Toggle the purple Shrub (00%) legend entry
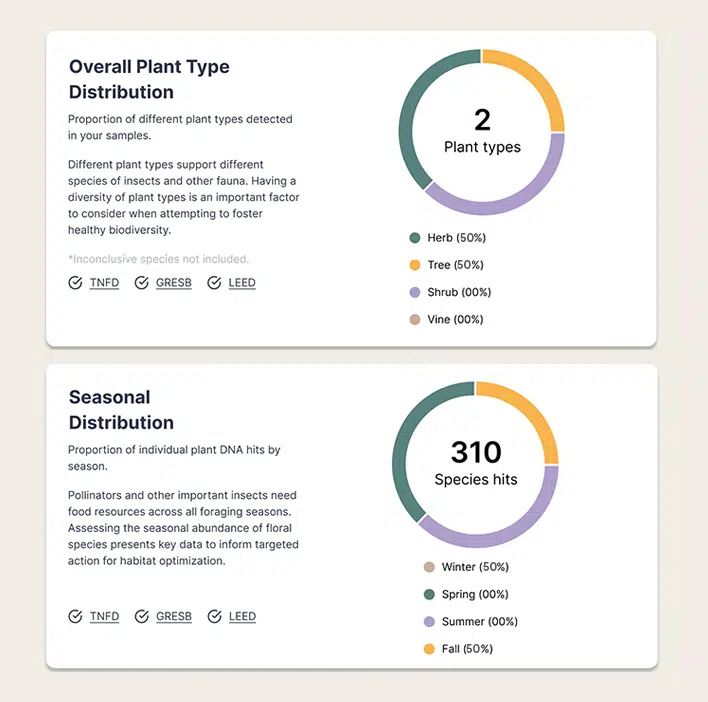Screen dimensions: 708x702 tap(450, 293)
